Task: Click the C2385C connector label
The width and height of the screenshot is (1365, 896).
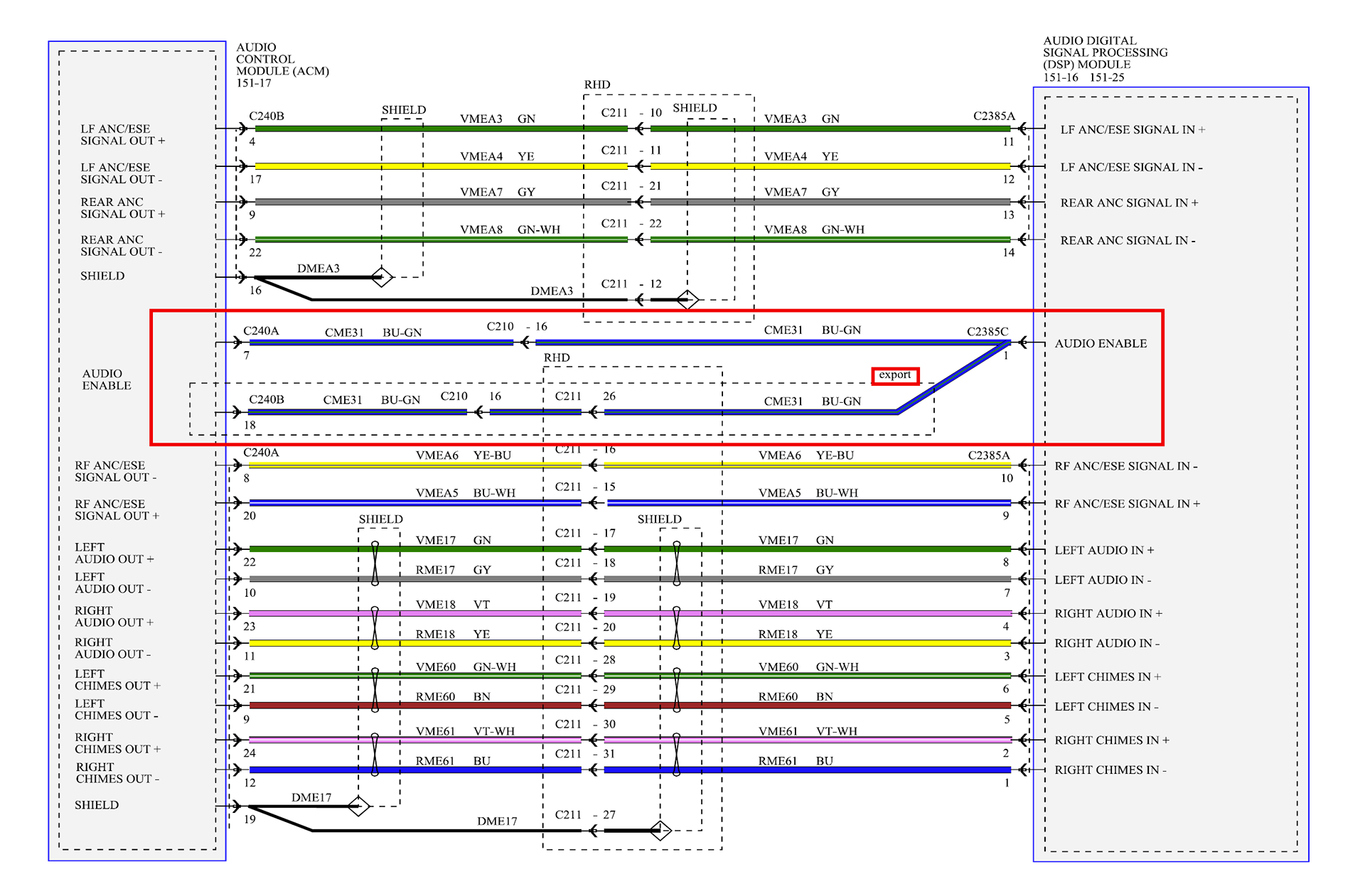Action: click(x=987, y=332)
